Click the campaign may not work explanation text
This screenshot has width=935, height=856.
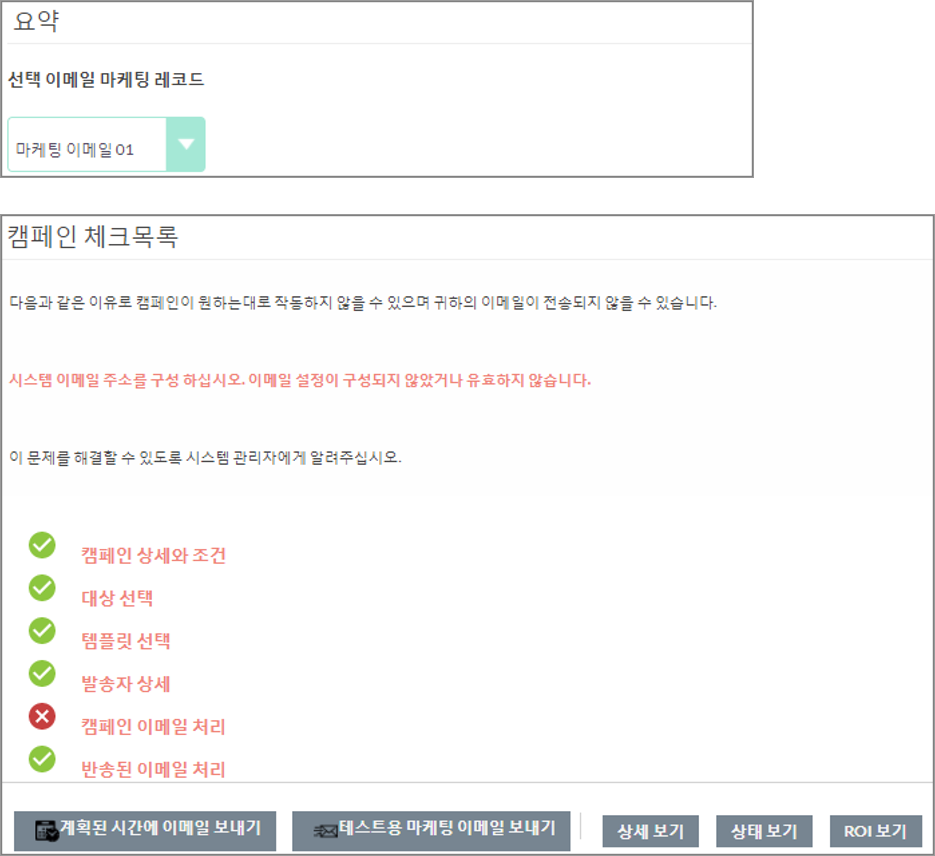(x=363, y=303)
